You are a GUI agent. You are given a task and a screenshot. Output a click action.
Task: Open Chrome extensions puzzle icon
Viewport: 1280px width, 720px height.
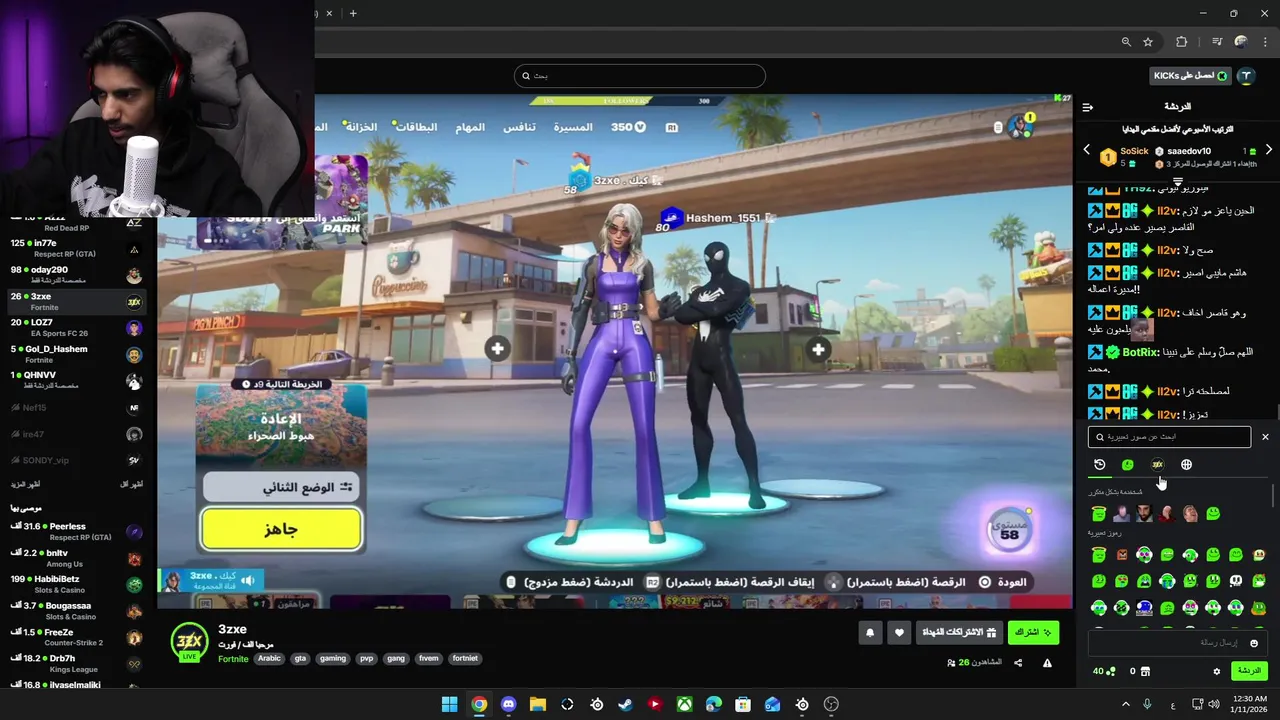click(x=1182, y=42)
